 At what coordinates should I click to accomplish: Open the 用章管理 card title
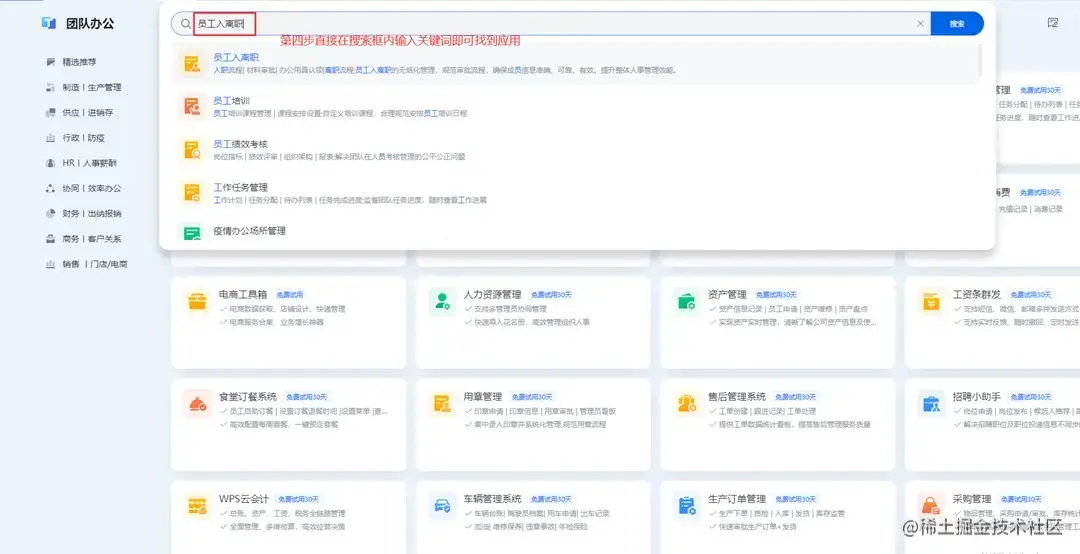coord(483,397)
